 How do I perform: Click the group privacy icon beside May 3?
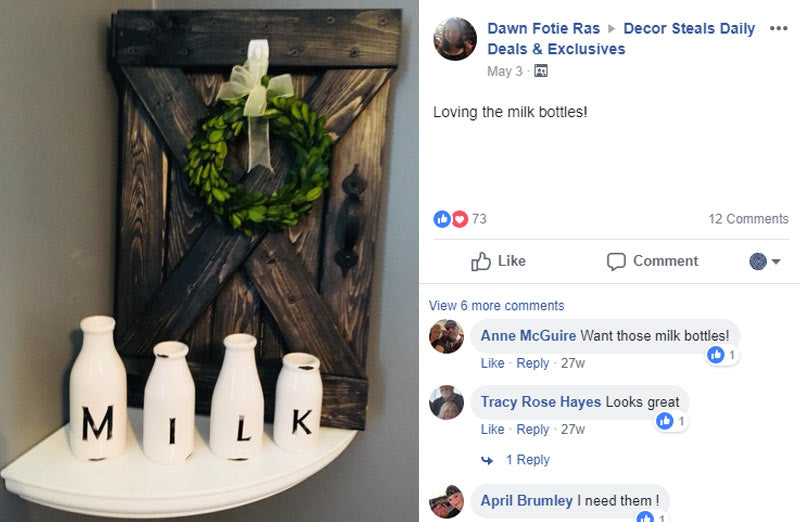coord(541,71)
